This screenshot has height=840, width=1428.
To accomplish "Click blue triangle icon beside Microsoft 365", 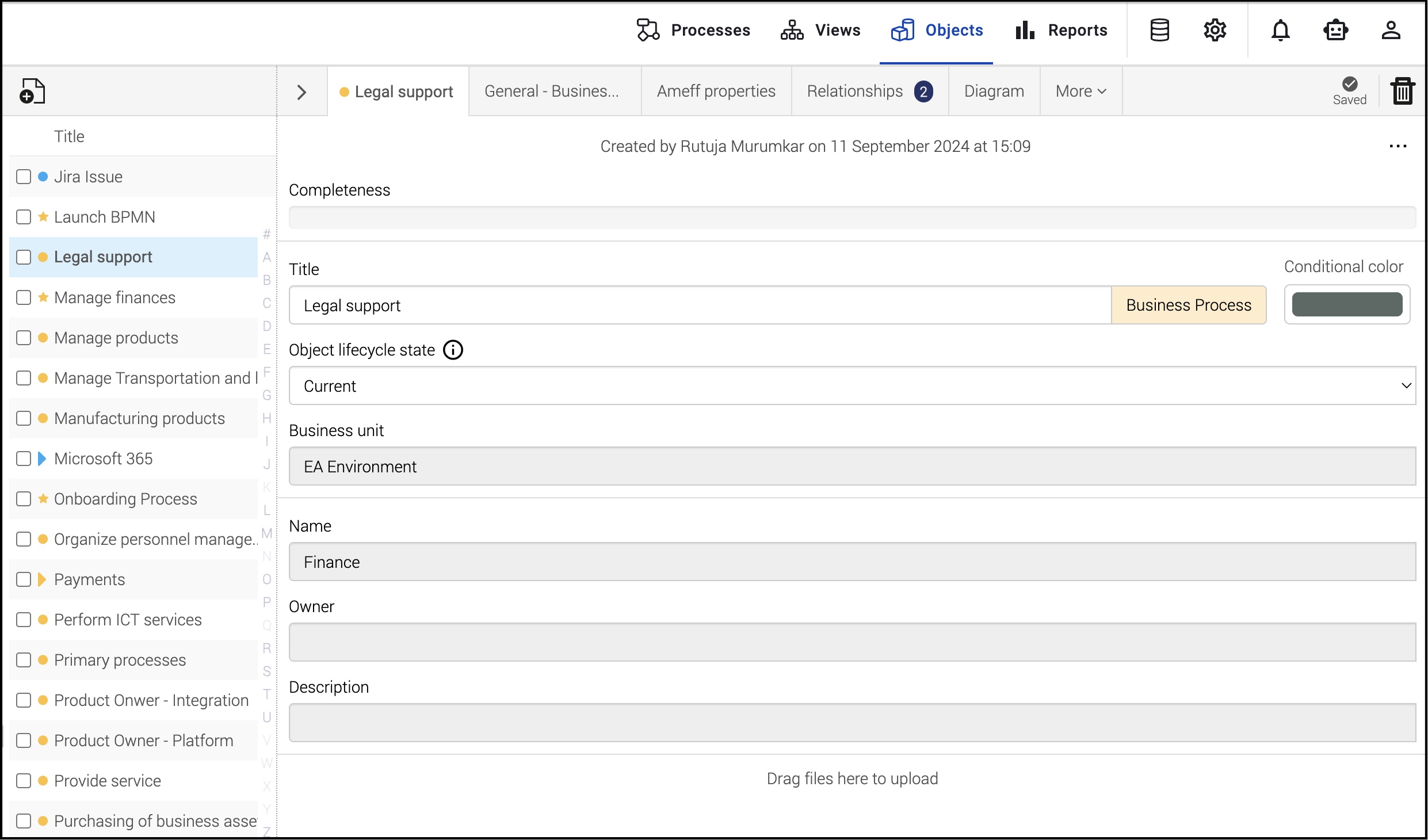I will pyautogui.click(x=41, y=459).
